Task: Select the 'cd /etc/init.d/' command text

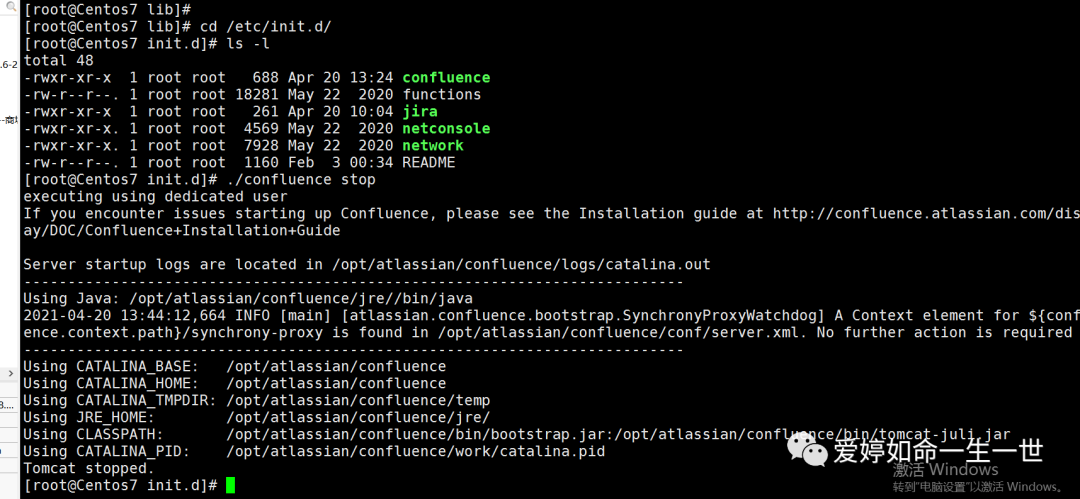Action: [266, 27]
